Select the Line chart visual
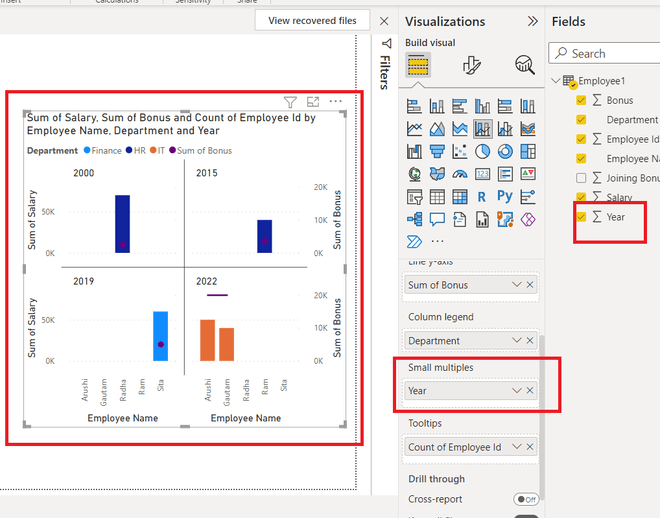This screenshot has width=660, height=518. [x=414, y=129]
